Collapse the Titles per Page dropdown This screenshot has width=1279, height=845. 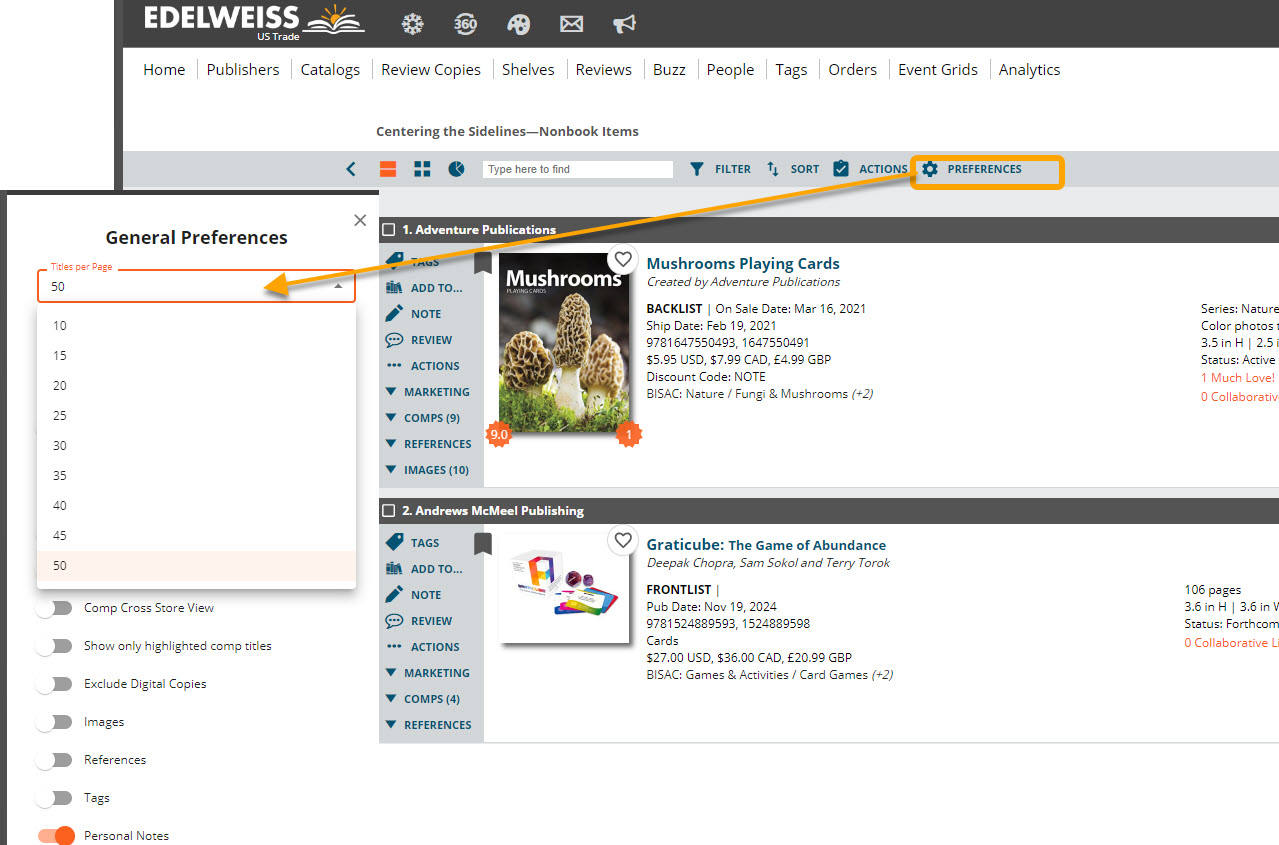coord(339,286)
